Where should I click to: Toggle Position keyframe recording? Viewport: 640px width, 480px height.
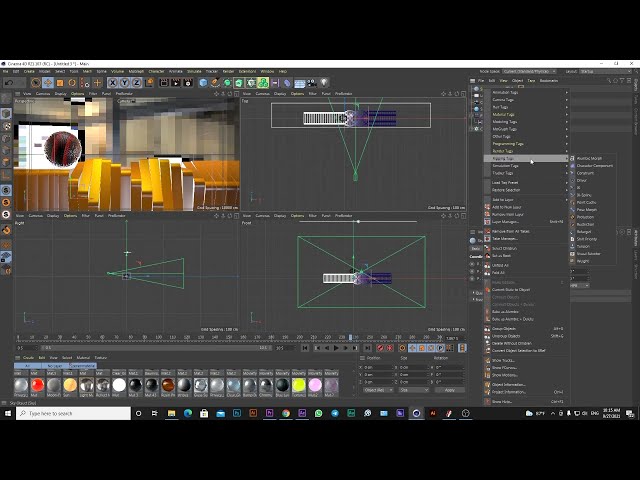click(412, 348)
